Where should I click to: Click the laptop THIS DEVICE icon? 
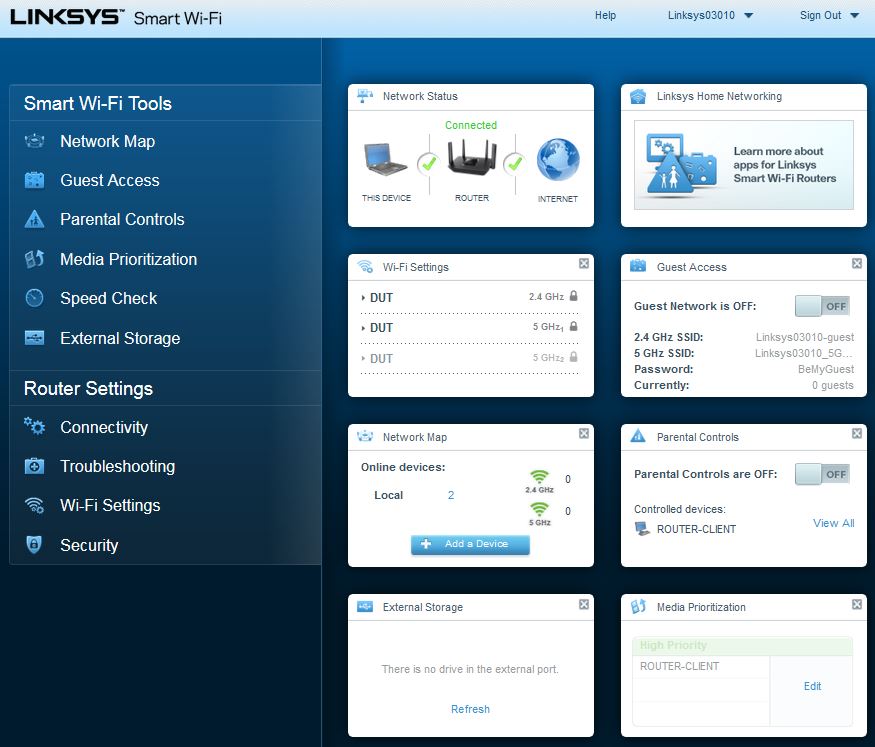pyautogui.click(x=386, y=160)
